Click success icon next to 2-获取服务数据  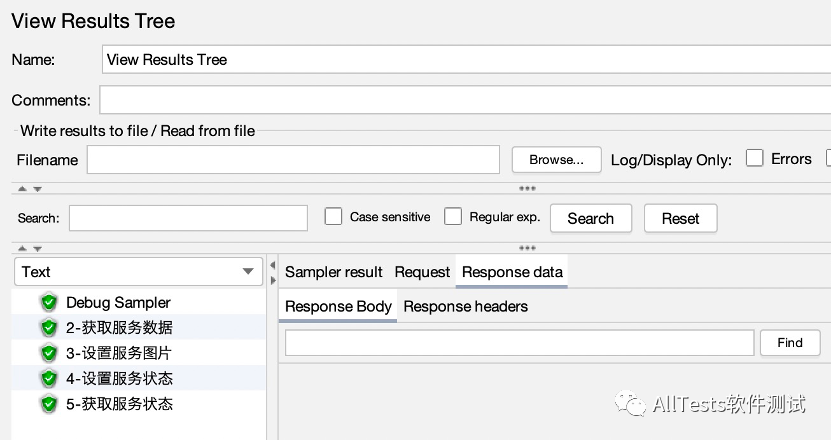(x=49, y=327)
